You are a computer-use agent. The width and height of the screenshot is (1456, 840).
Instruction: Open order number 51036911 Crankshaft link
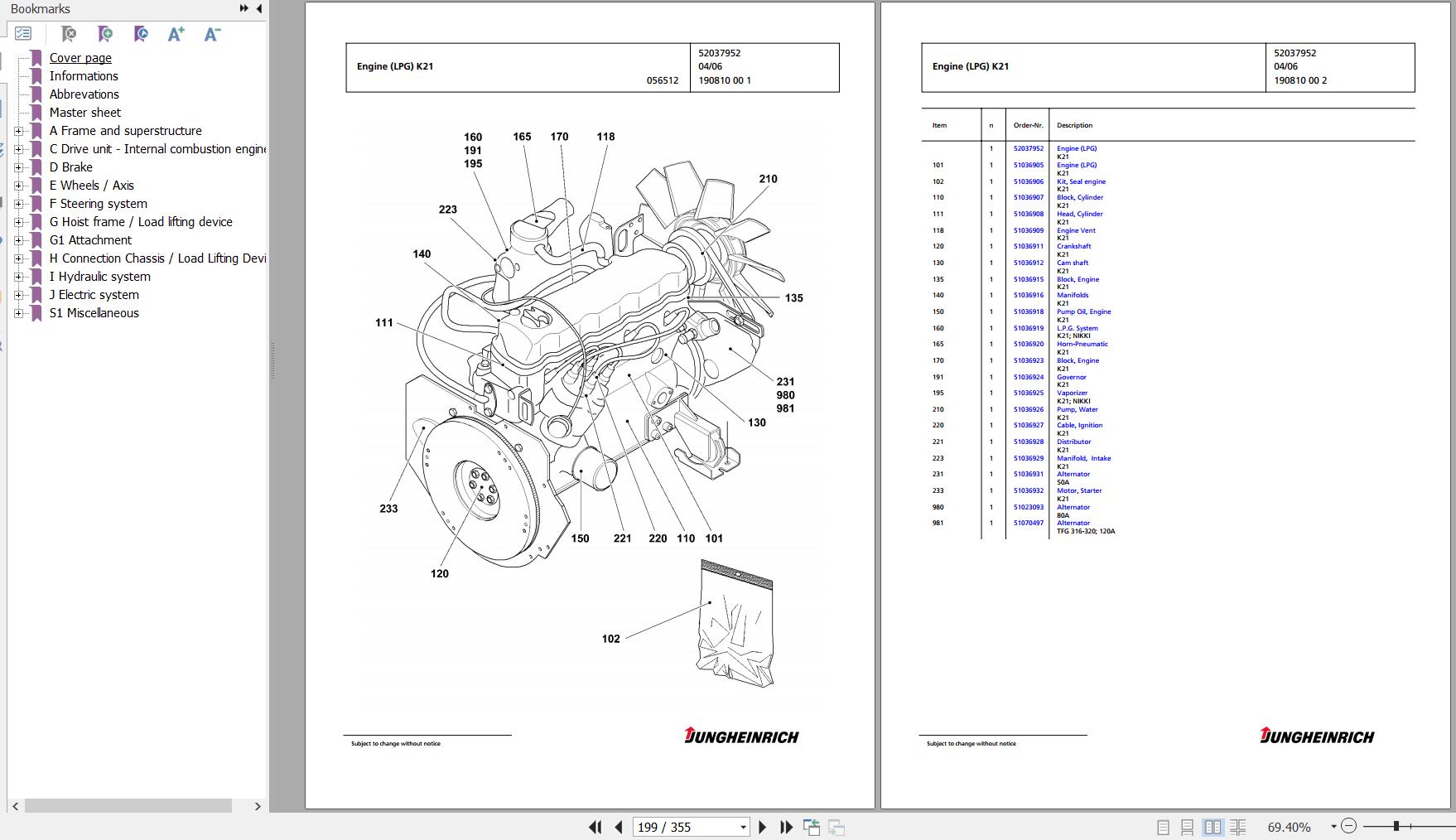1028,246
